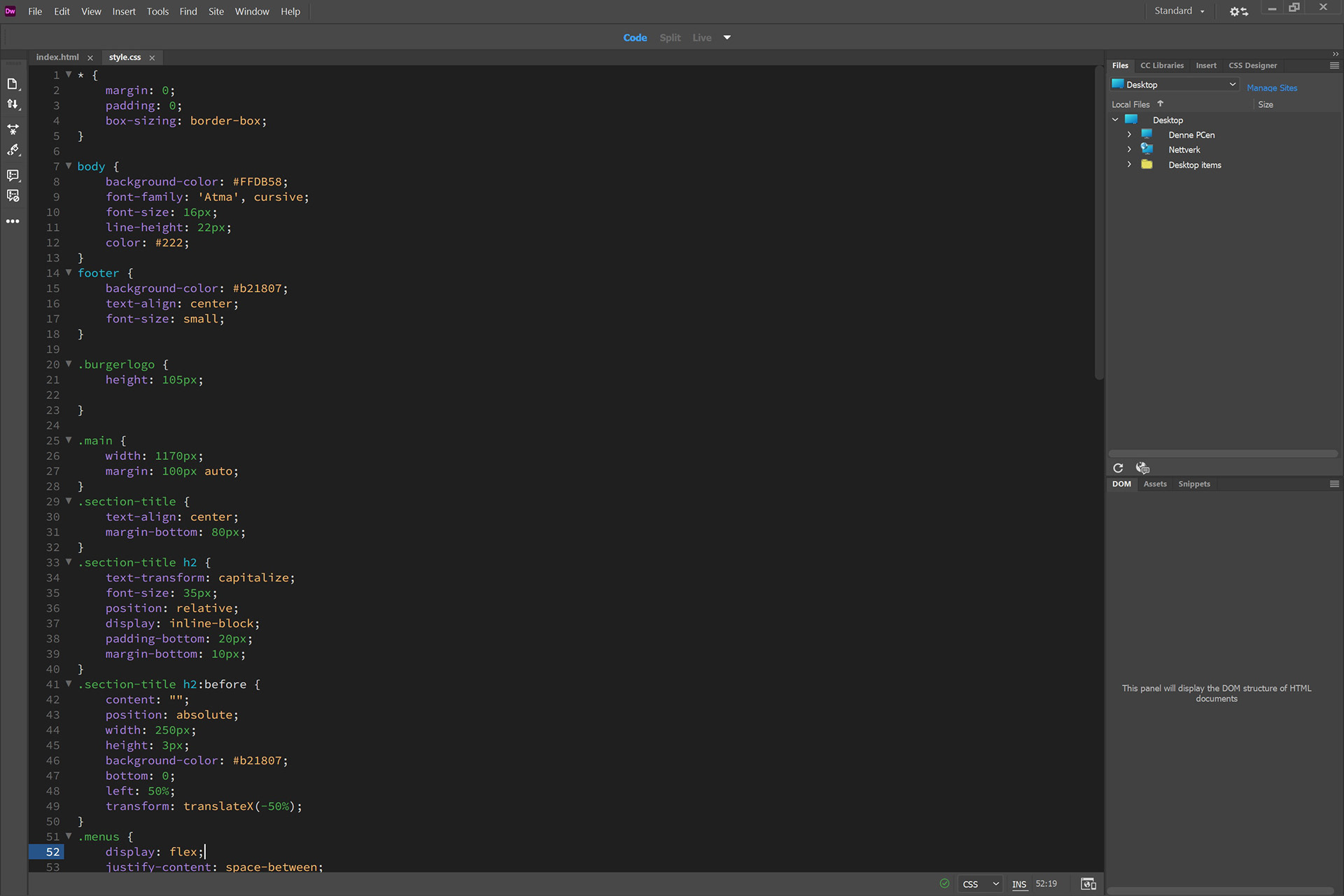Click the green no-errors linting status icon
Viewport: 1344px width, 896px height.
[x=944, y=883]
